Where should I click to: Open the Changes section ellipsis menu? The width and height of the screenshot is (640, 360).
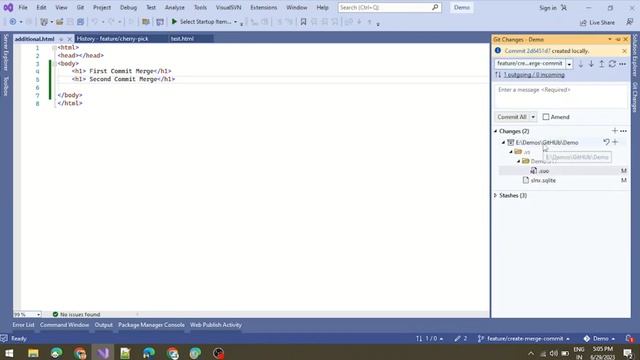623,131
